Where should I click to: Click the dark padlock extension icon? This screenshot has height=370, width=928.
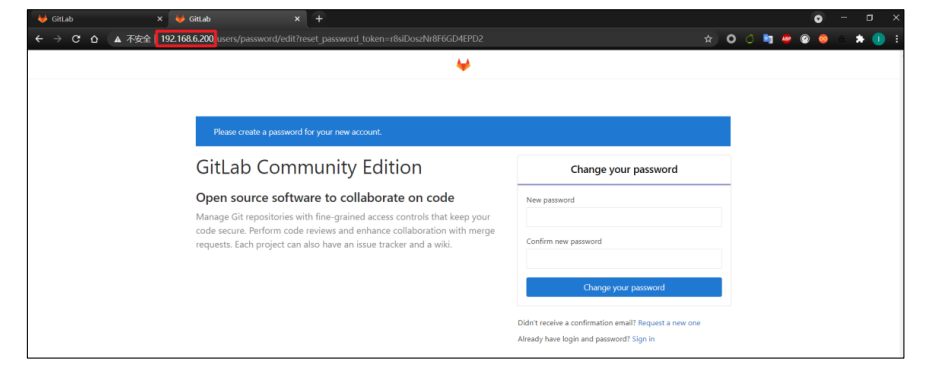coord(841,39)
